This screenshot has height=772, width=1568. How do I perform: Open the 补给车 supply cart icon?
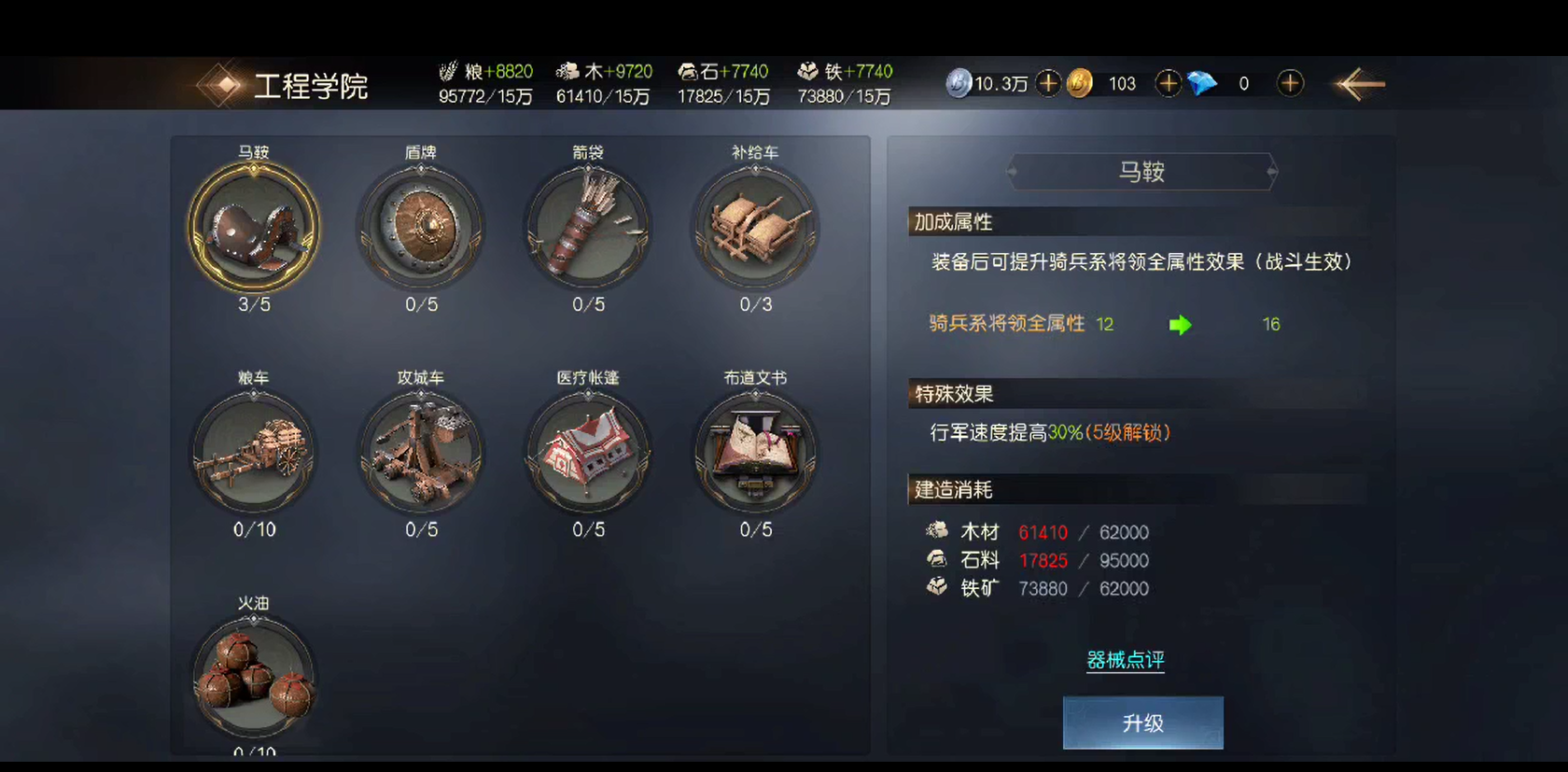755,228
